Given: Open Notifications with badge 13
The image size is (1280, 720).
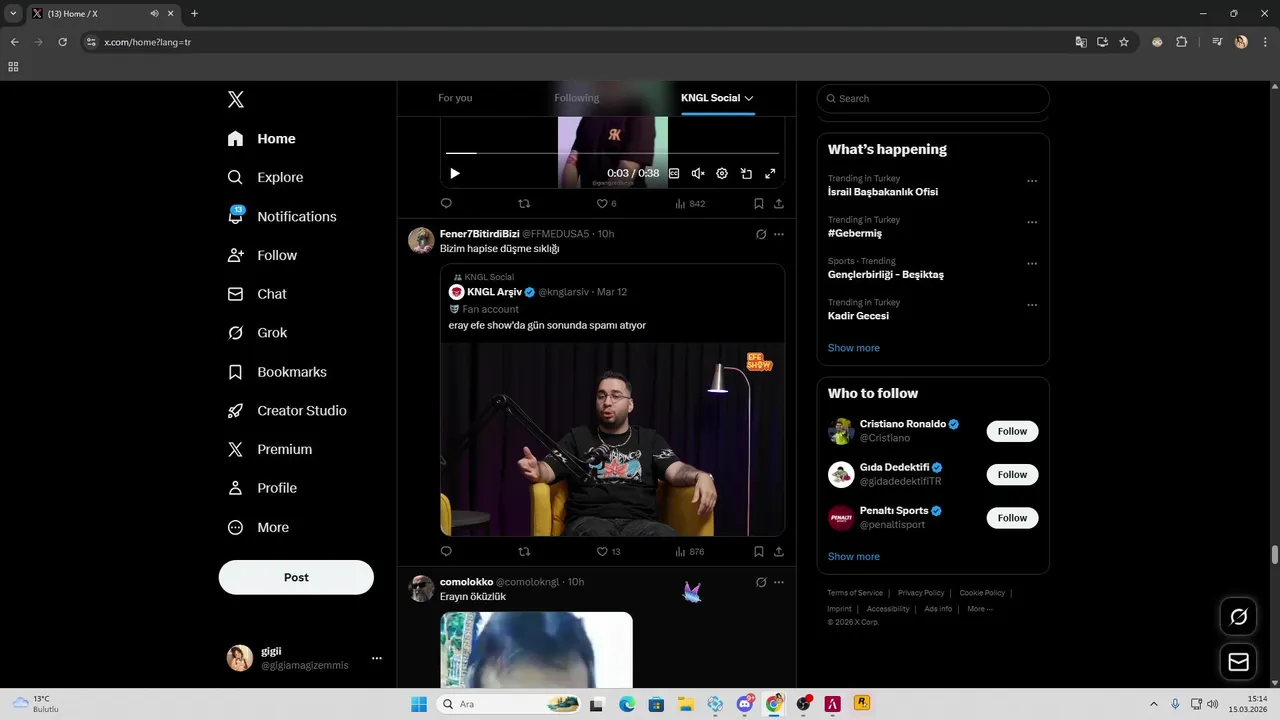Looking at the screenshot, I should pyautogui.click(x=282, y=216).
